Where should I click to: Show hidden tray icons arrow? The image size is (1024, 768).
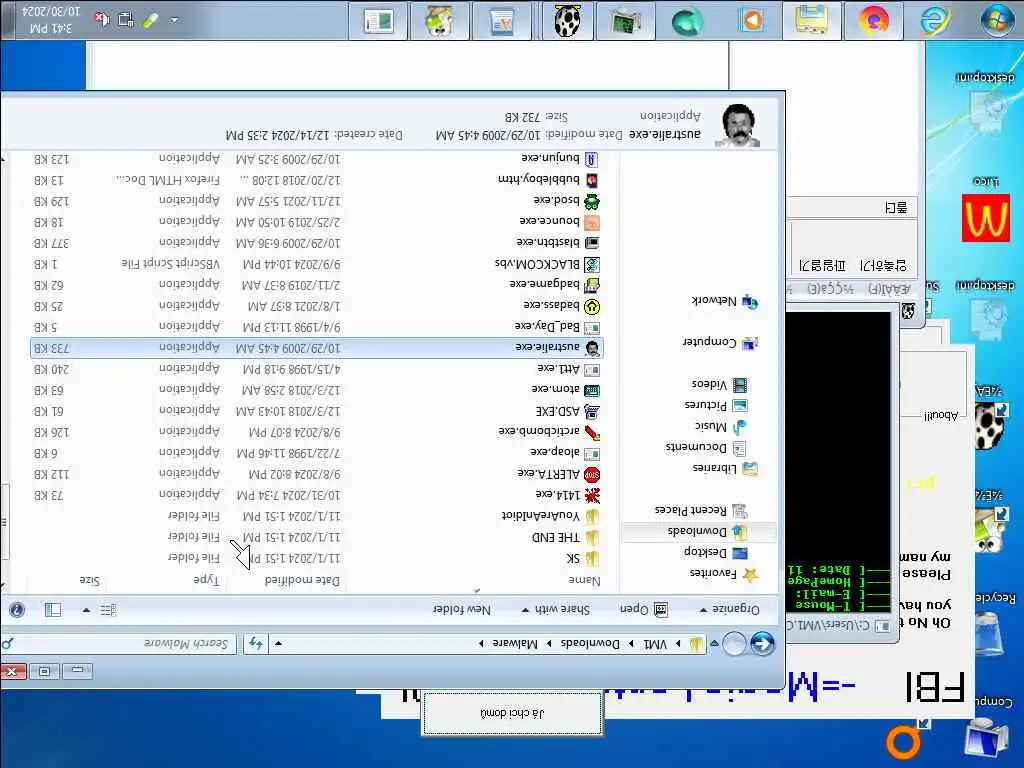point(174,20)
